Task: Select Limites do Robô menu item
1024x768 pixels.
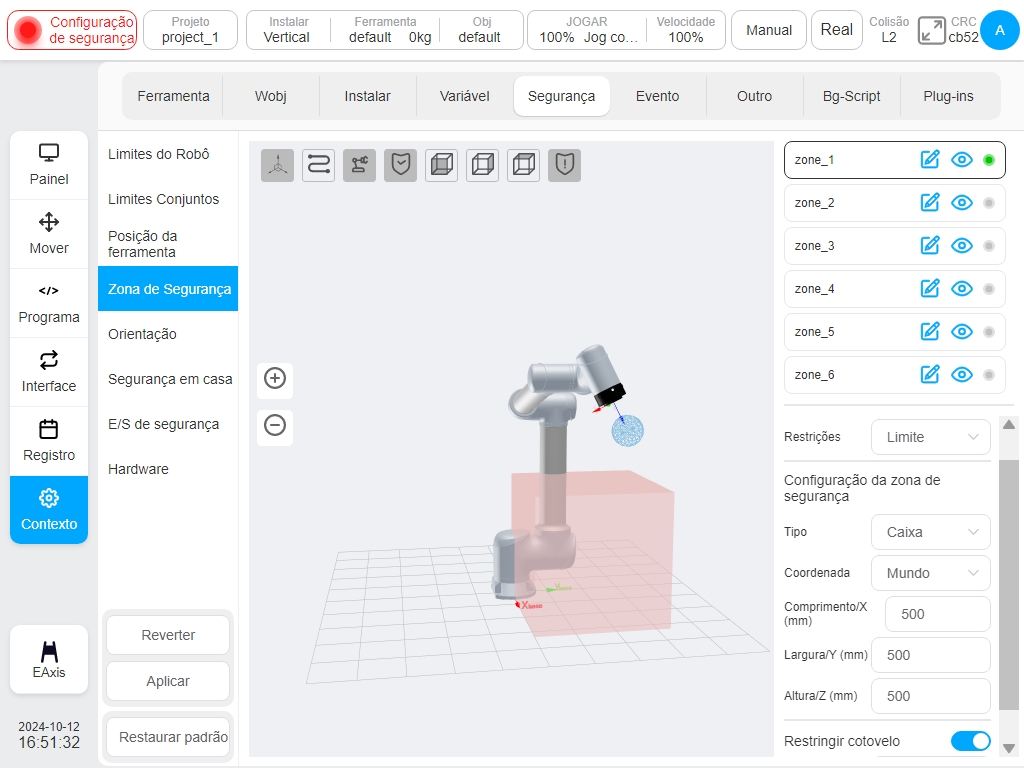Action: (x=159, y=154)
